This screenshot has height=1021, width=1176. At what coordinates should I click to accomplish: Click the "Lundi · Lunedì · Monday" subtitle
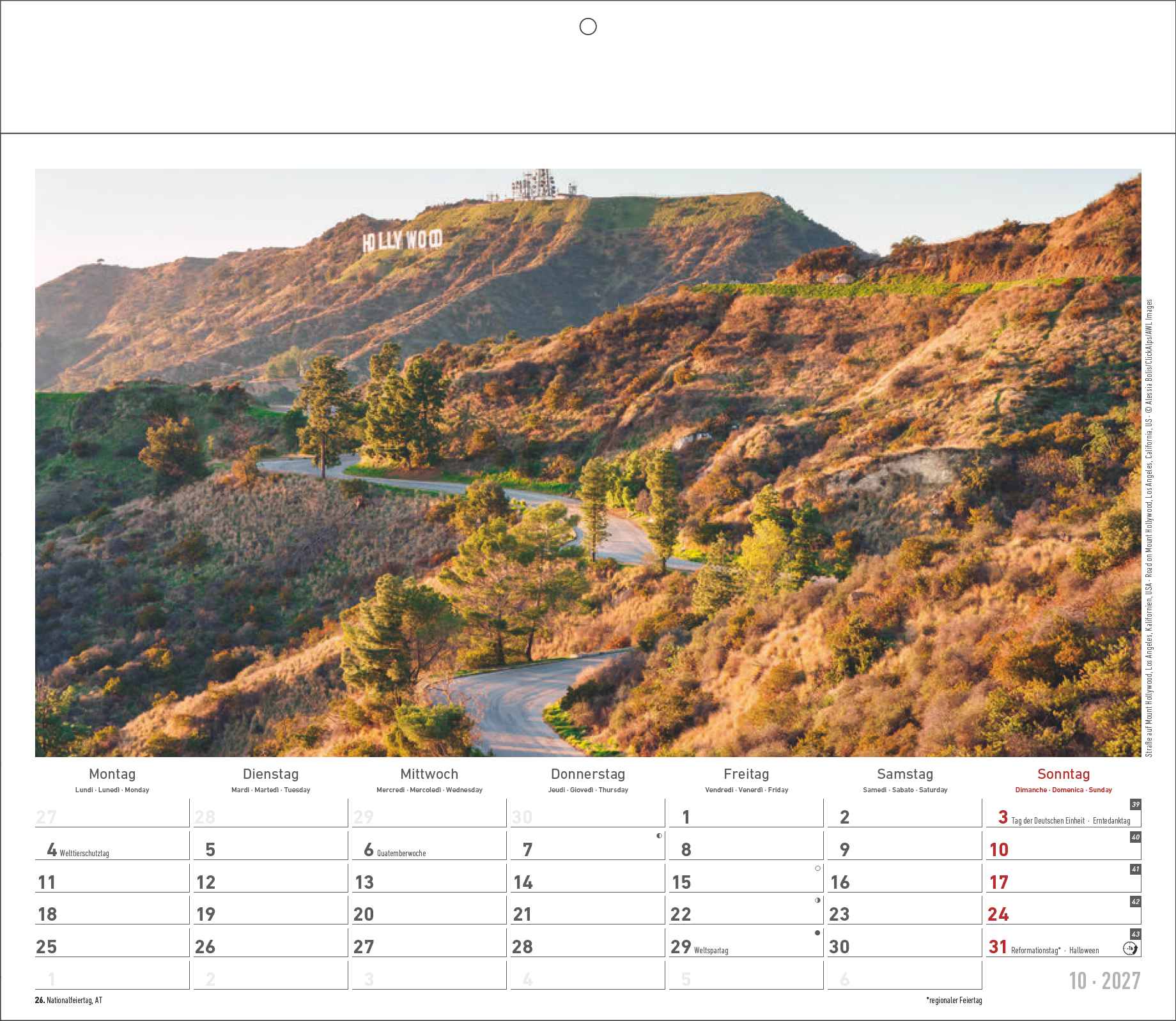click(112, 790)
